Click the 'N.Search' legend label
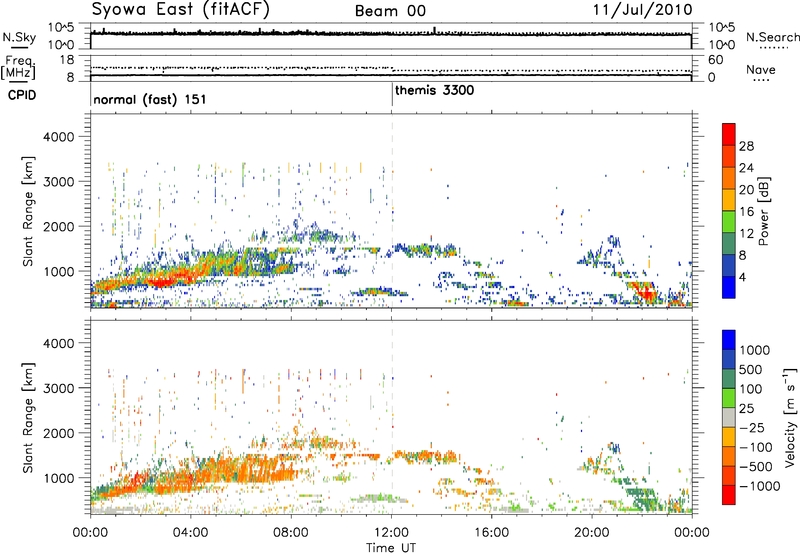Viewport: 800px width, 554px height. click(x=772, y=37)
